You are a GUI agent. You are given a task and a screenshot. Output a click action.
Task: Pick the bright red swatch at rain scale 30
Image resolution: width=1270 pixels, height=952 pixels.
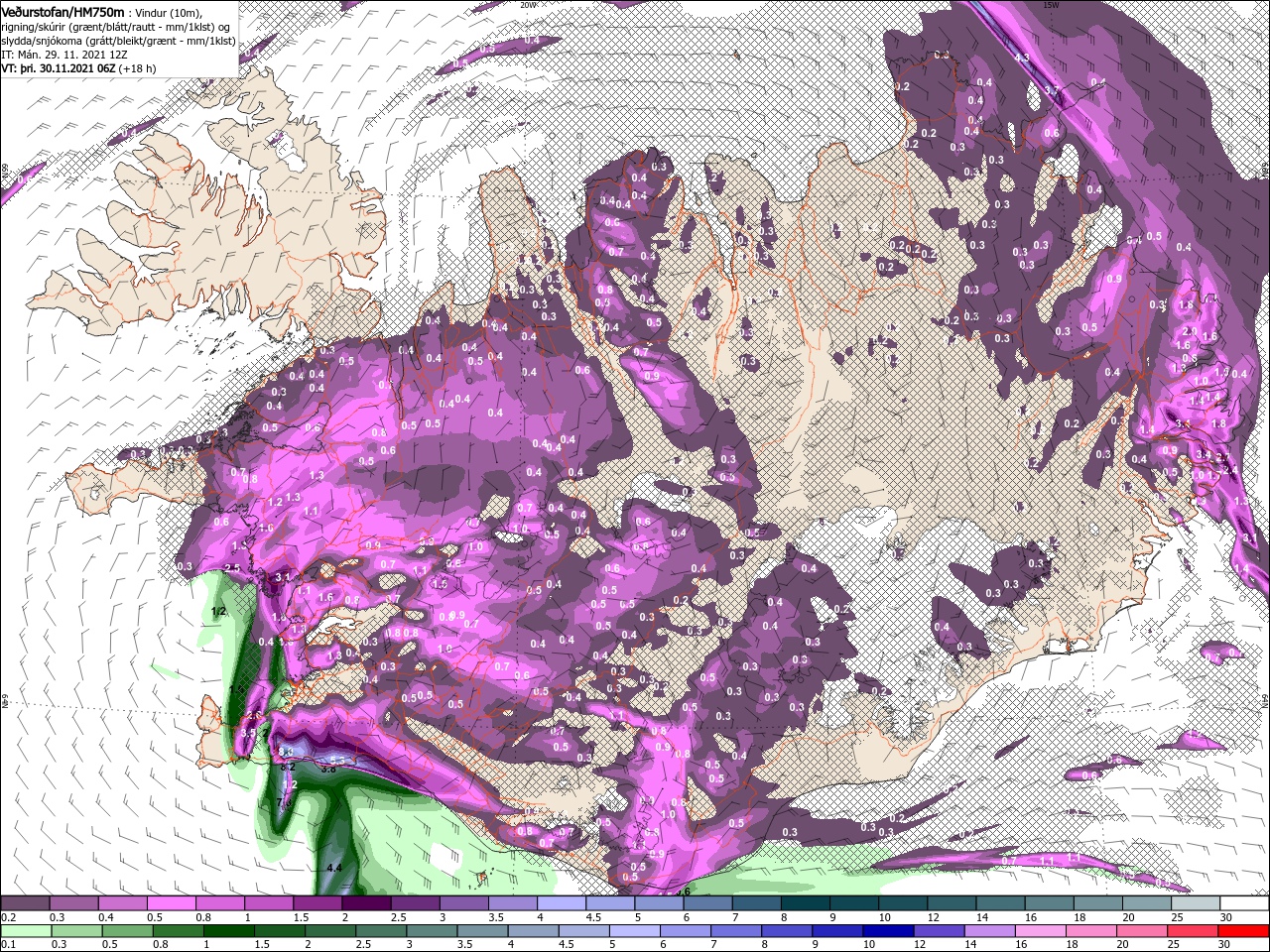pyautogui.click(x=1245, y=931)
